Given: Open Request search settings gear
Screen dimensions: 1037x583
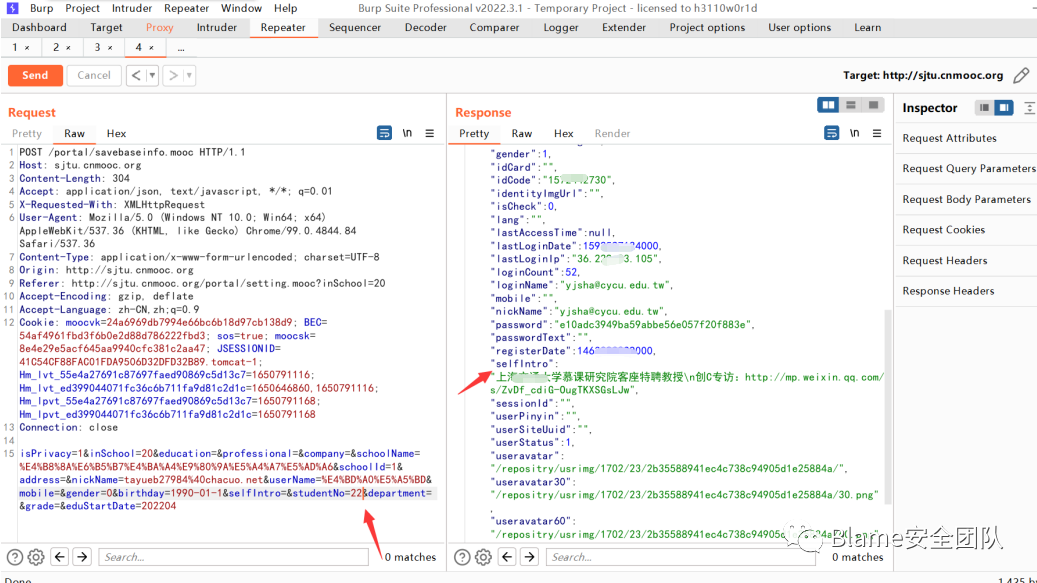Looking at the screenshot, I should point(36,557).
